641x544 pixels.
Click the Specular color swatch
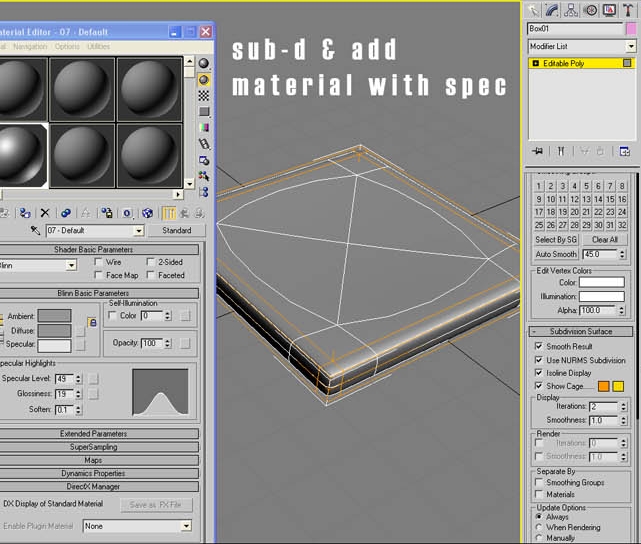pos(54,345)
